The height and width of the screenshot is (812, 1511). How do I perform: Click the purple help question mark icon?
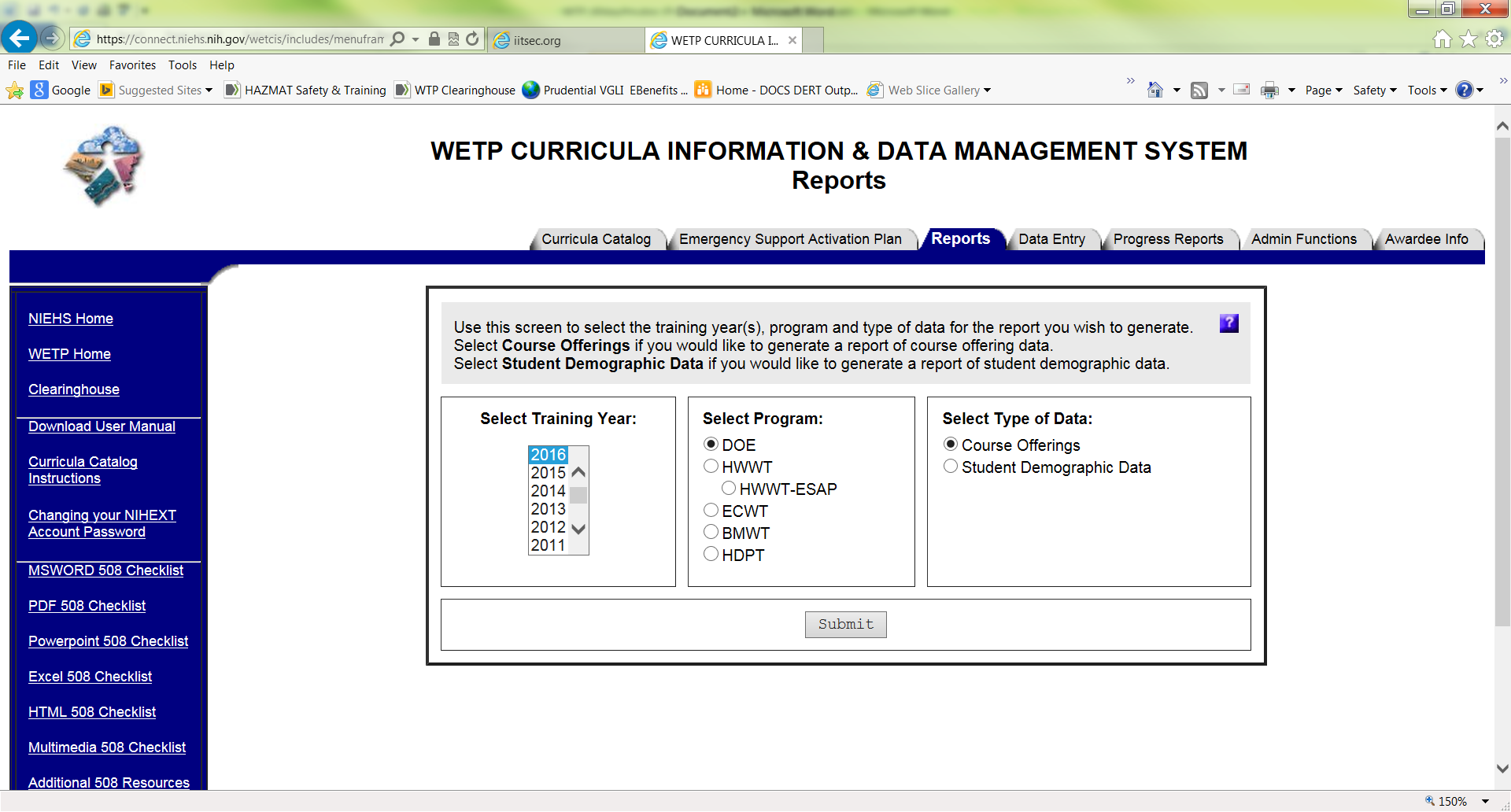1228,323
